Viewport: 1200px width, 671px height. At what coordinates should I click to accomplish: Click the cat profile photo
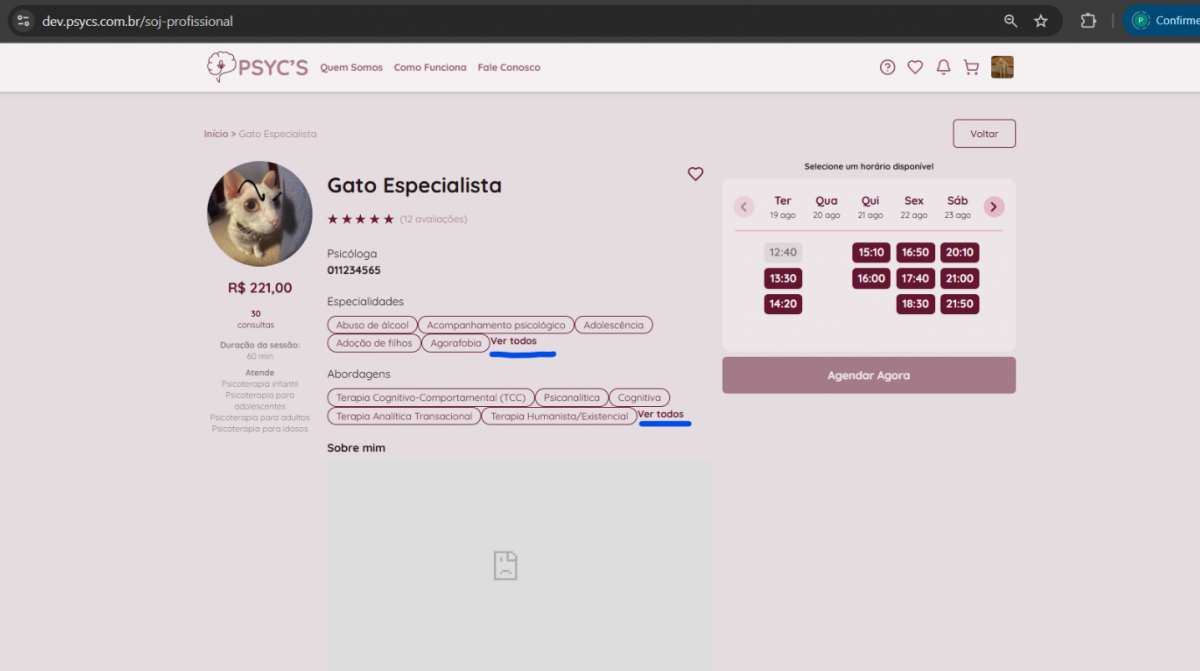click(x=260, y=214)
